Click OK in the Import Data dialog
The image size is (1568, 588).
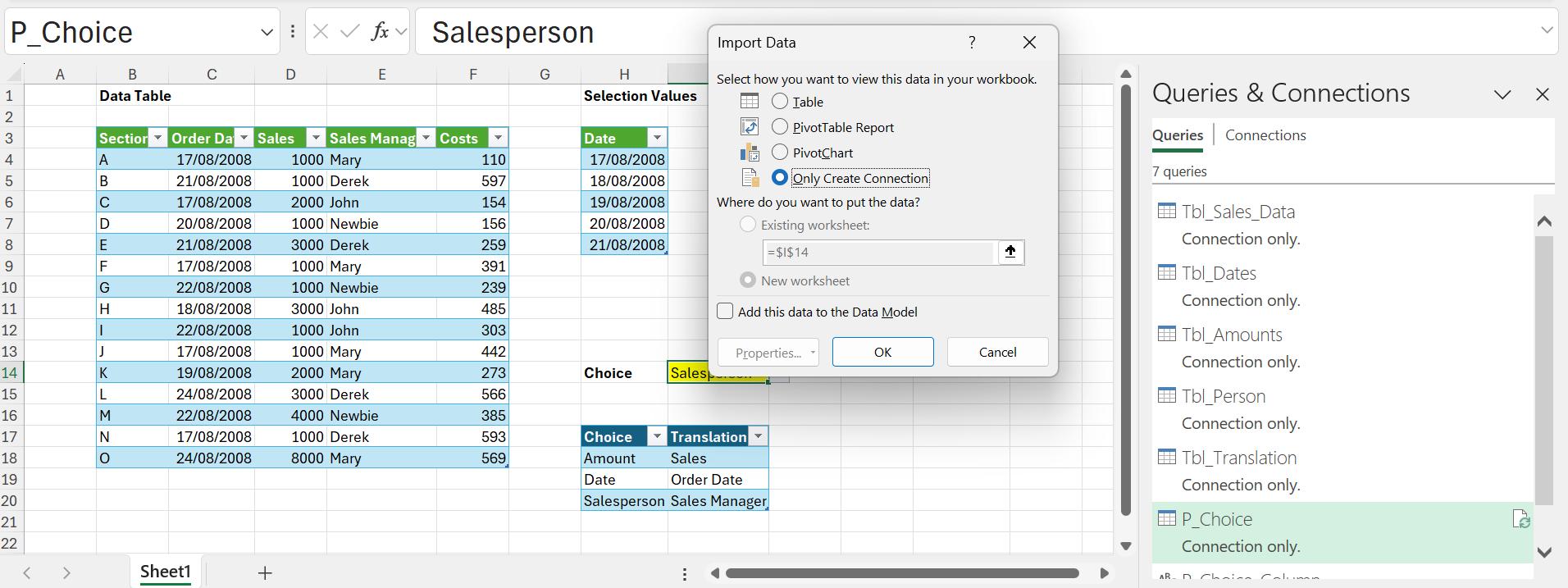(882, 352)
